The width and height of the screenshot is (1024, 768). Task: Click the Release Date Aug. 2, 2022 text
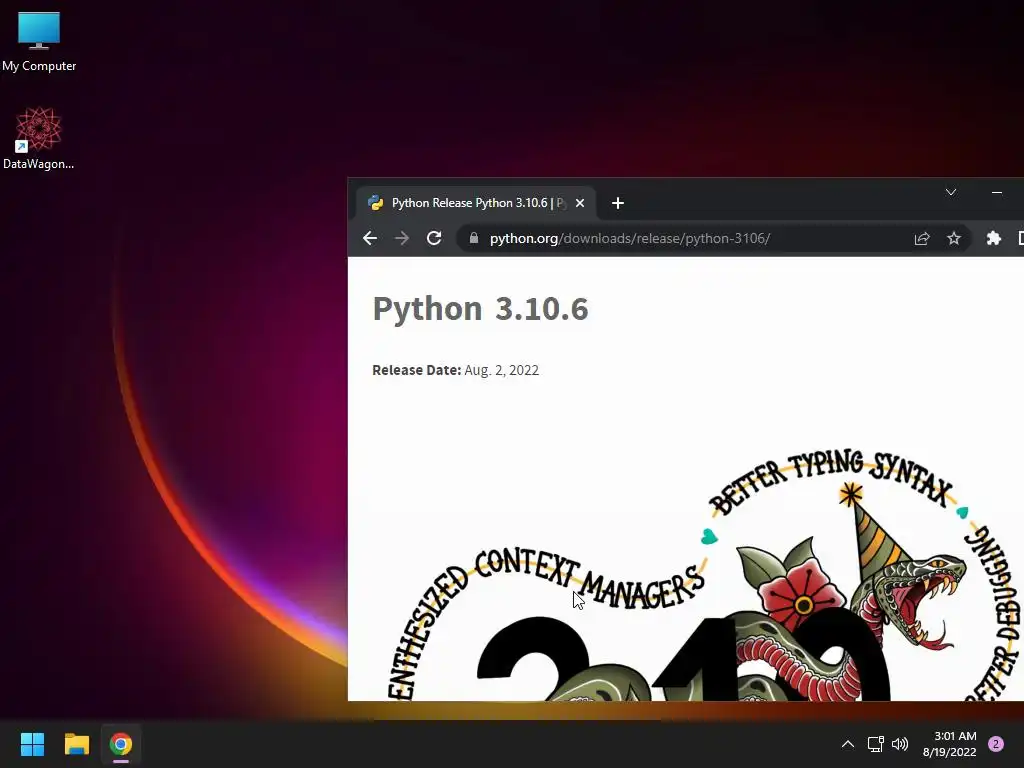pos(455,370)
